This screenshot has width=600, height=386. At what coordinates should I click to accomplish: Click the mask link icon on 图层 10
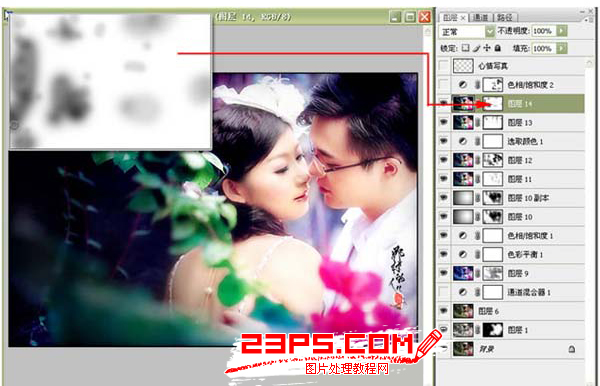tap(478, 217)
